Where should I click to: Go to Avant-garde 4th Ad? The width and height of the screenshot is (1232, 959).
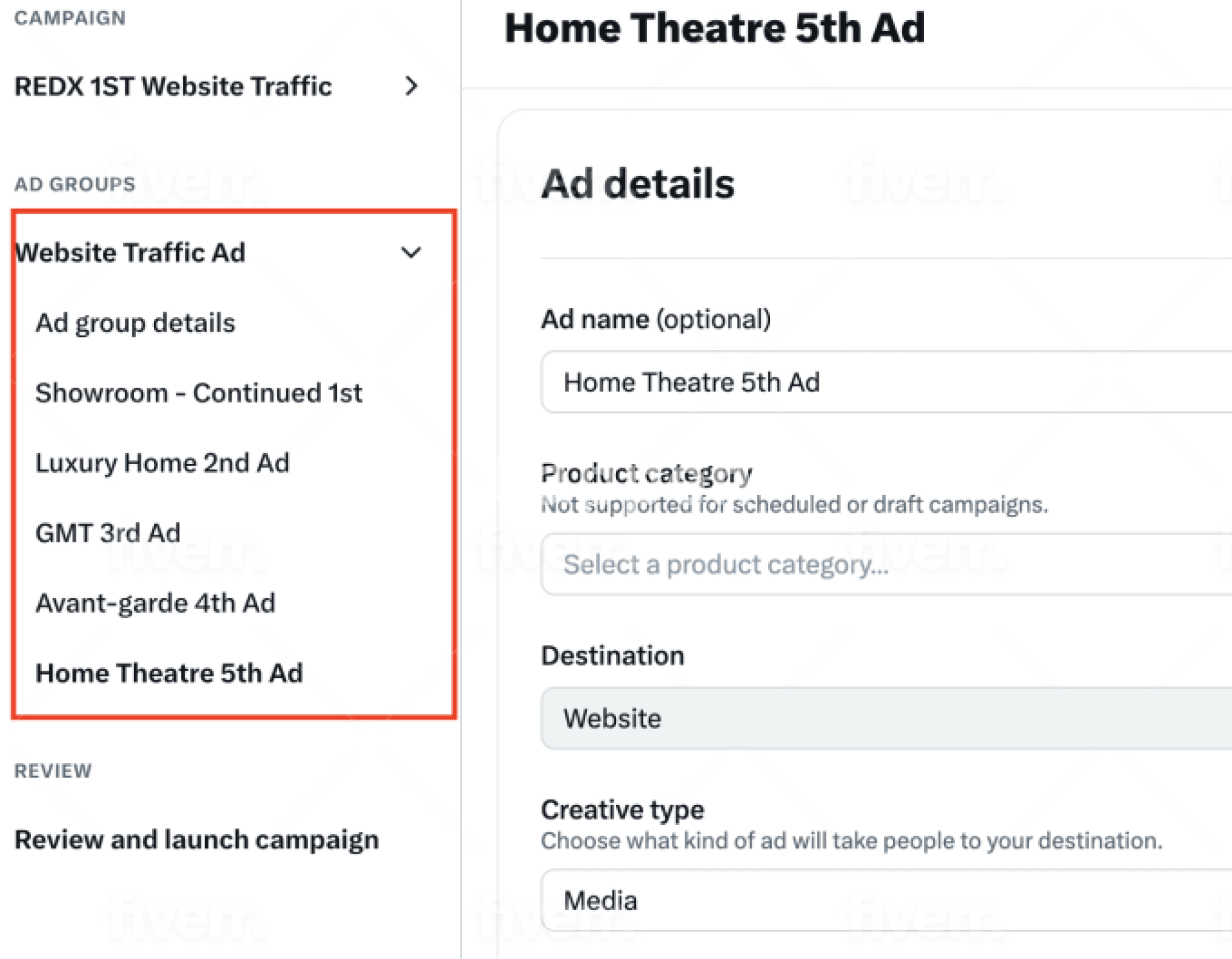tap(155, 603)
